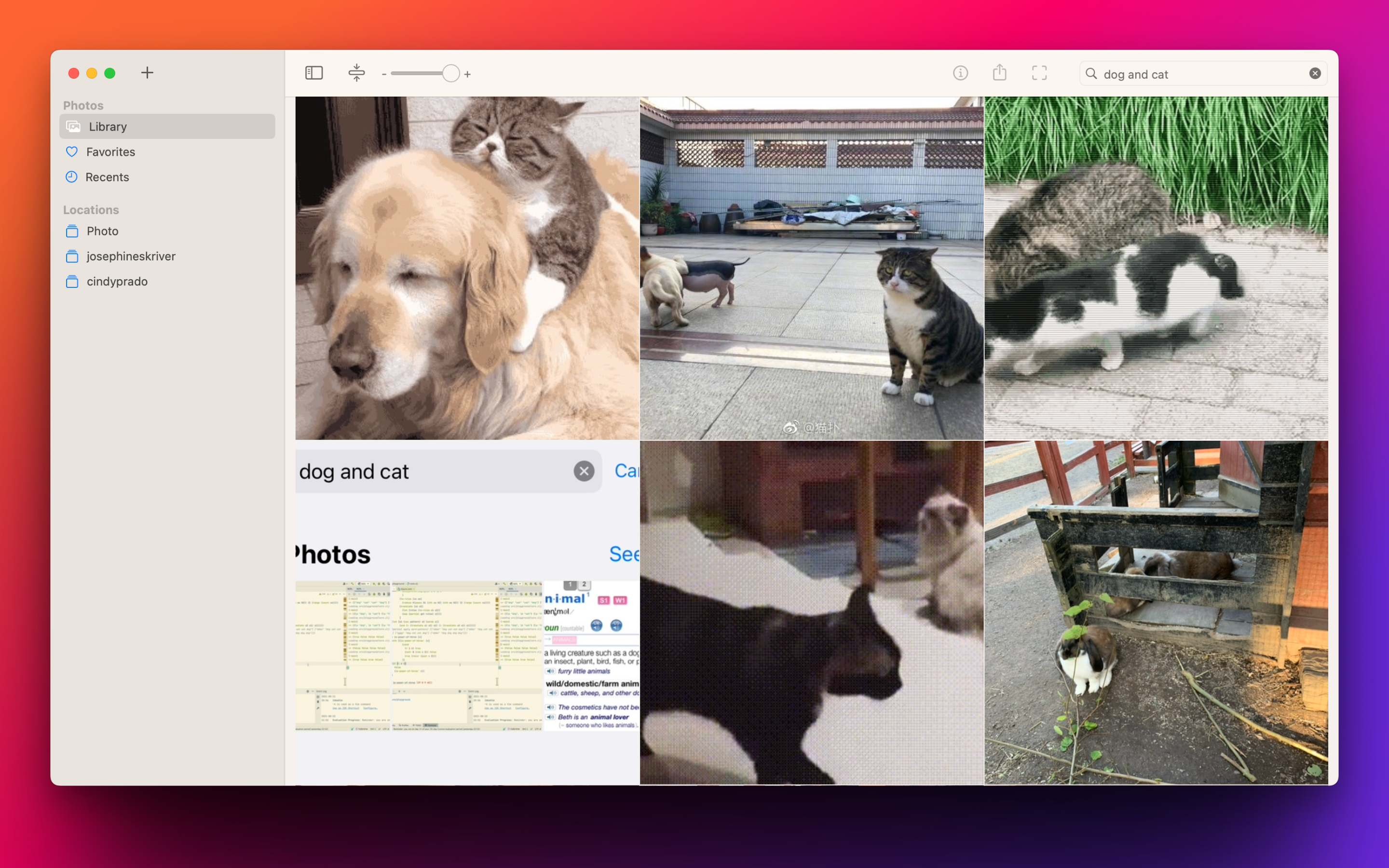
Task: Click the clock icon next to Recents
Action: tap(71, 177)
